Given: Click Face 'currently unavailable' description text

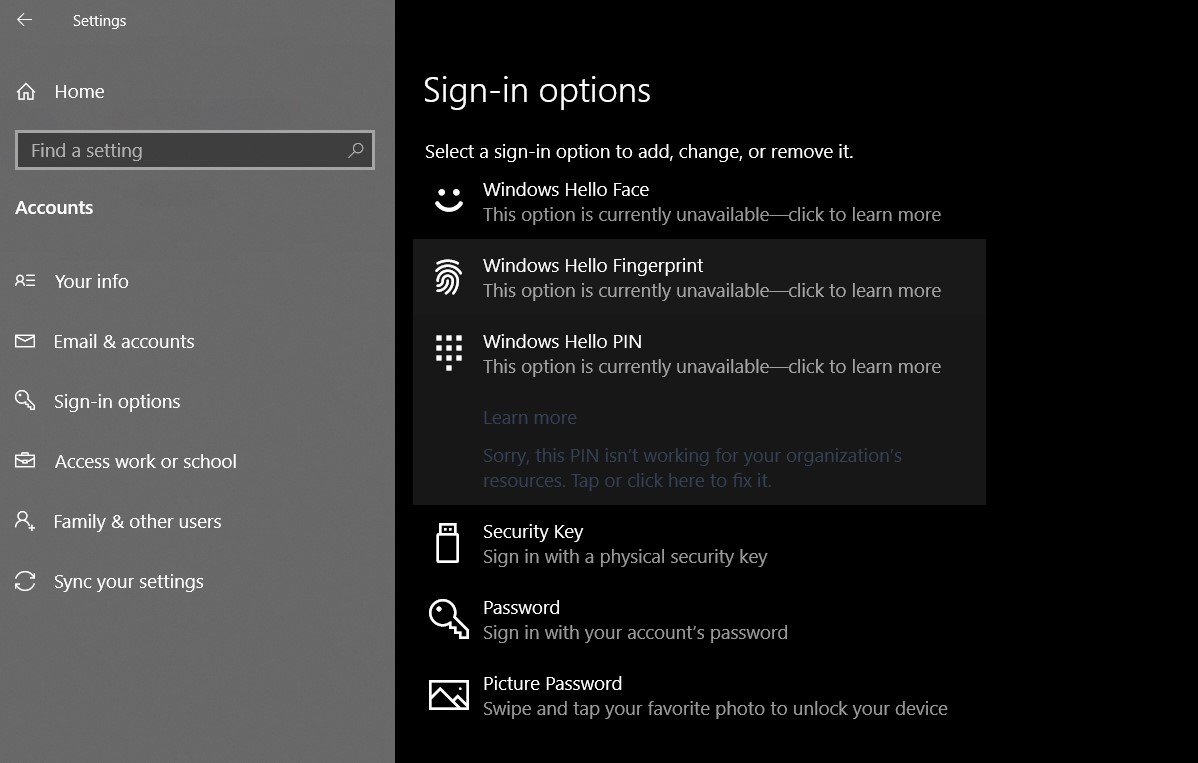Looking at the screenshot, I should pyautogui.click(x=712, y=215).
